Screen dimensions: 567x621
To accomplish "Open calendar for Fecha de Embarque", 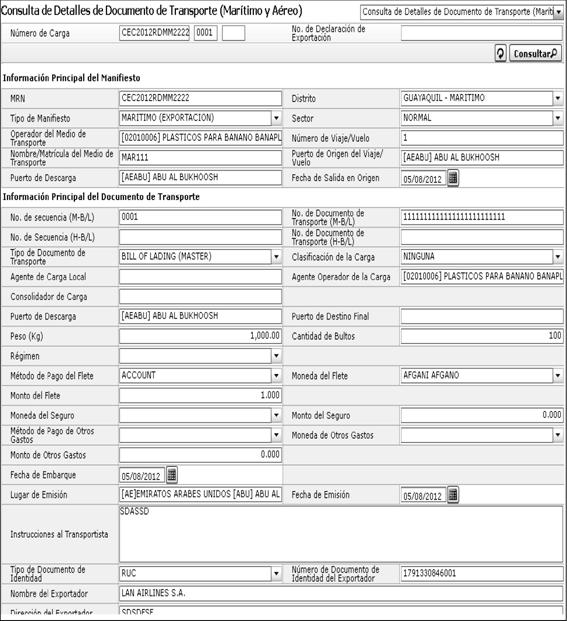I will pos(171,474).
